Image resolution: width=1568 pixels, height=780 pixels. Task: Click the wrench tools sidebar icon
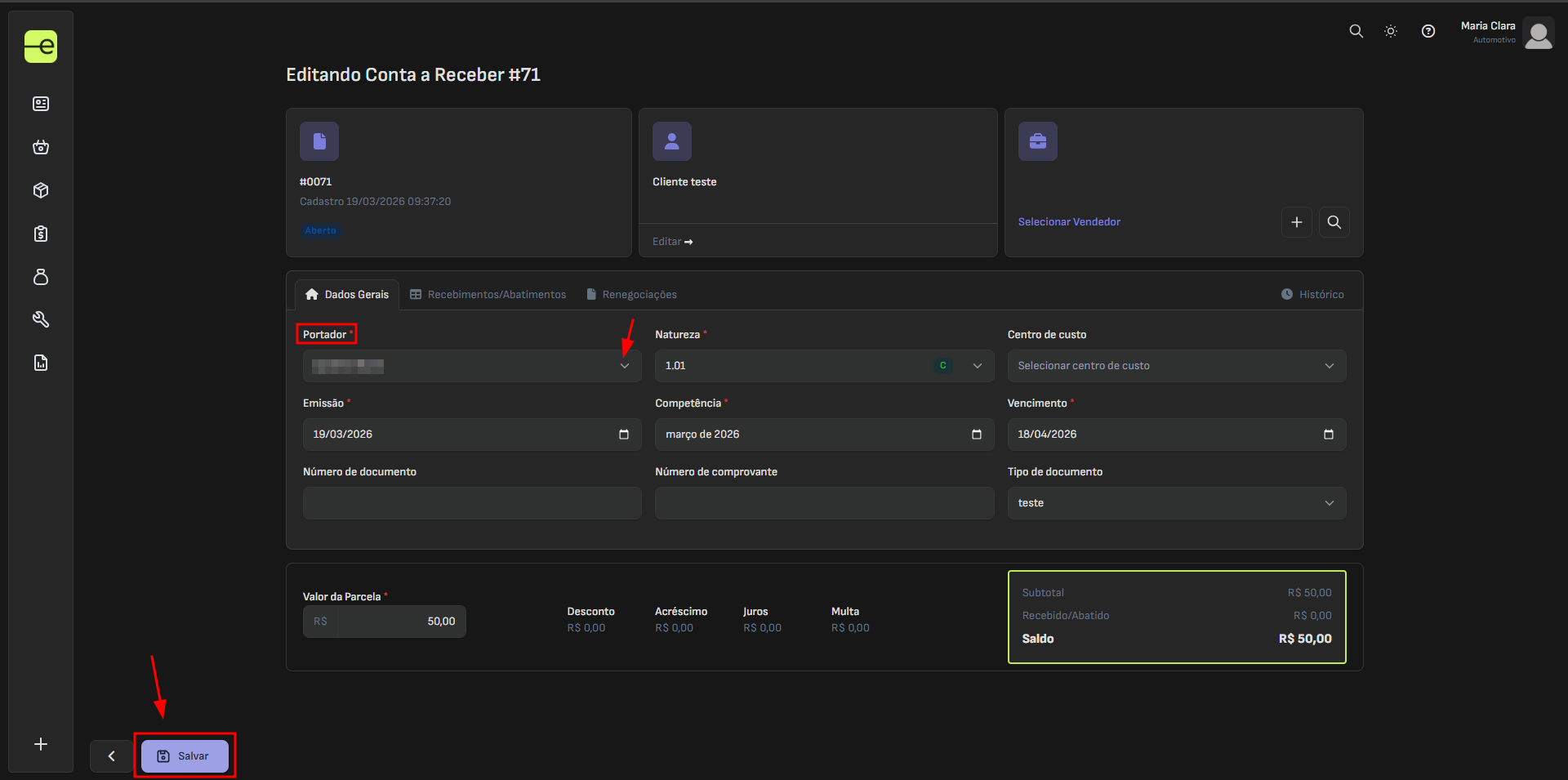tap(41, 319)
